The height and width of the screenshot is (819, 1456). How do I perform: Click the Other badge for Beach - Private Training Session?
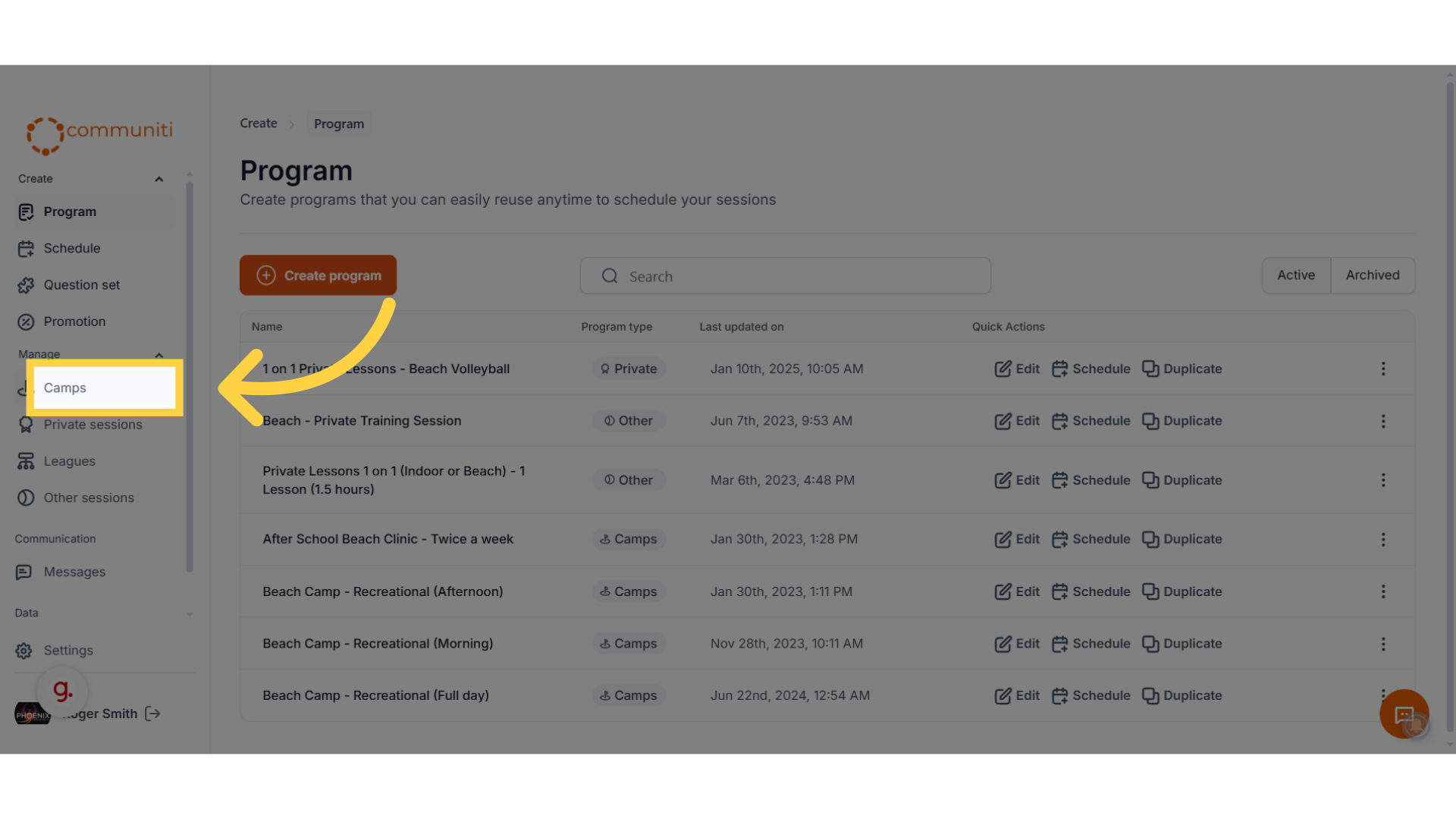point(629,421)
